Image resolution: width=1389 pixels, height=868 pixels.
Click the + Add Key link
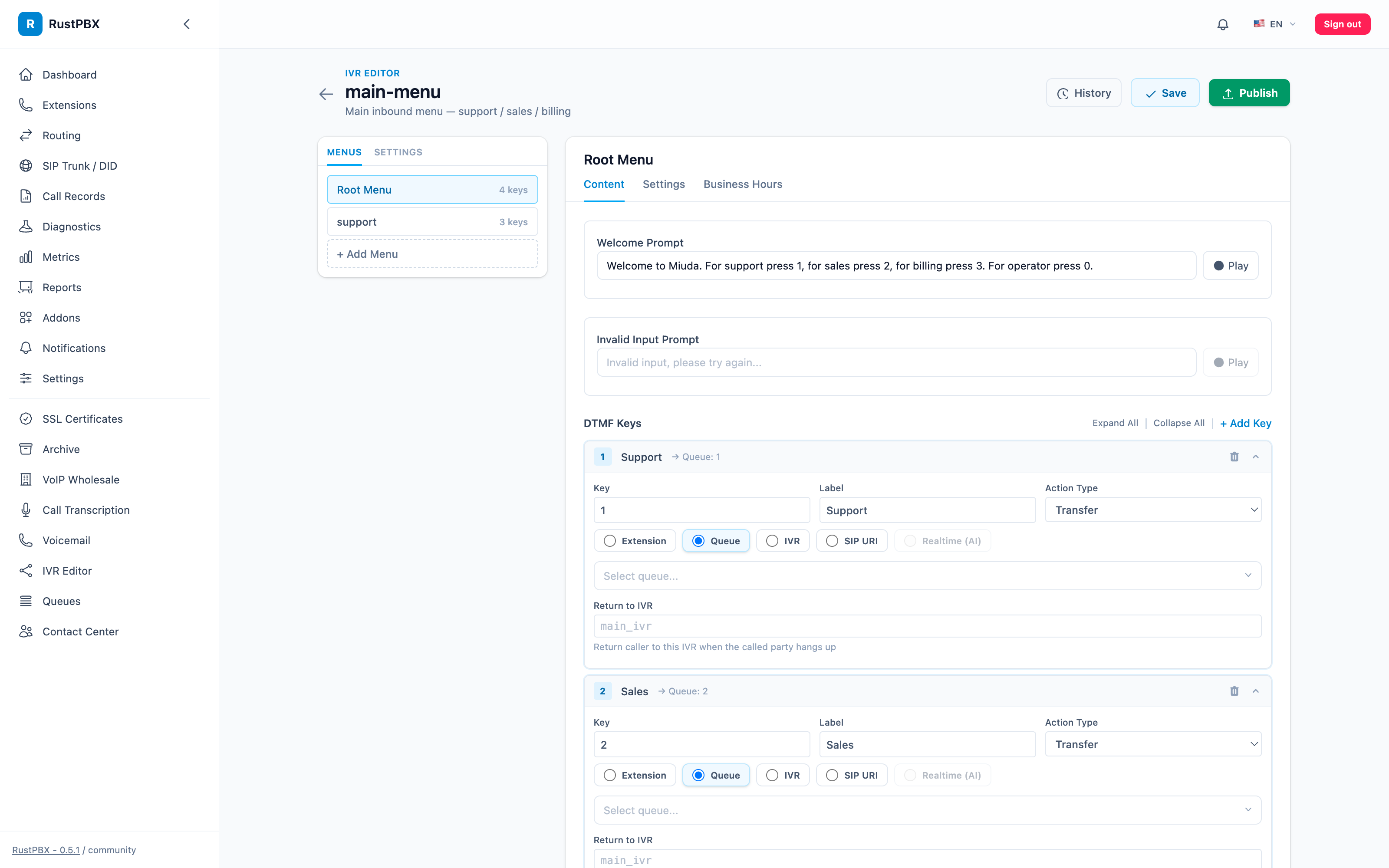(x=1245, y=423)
